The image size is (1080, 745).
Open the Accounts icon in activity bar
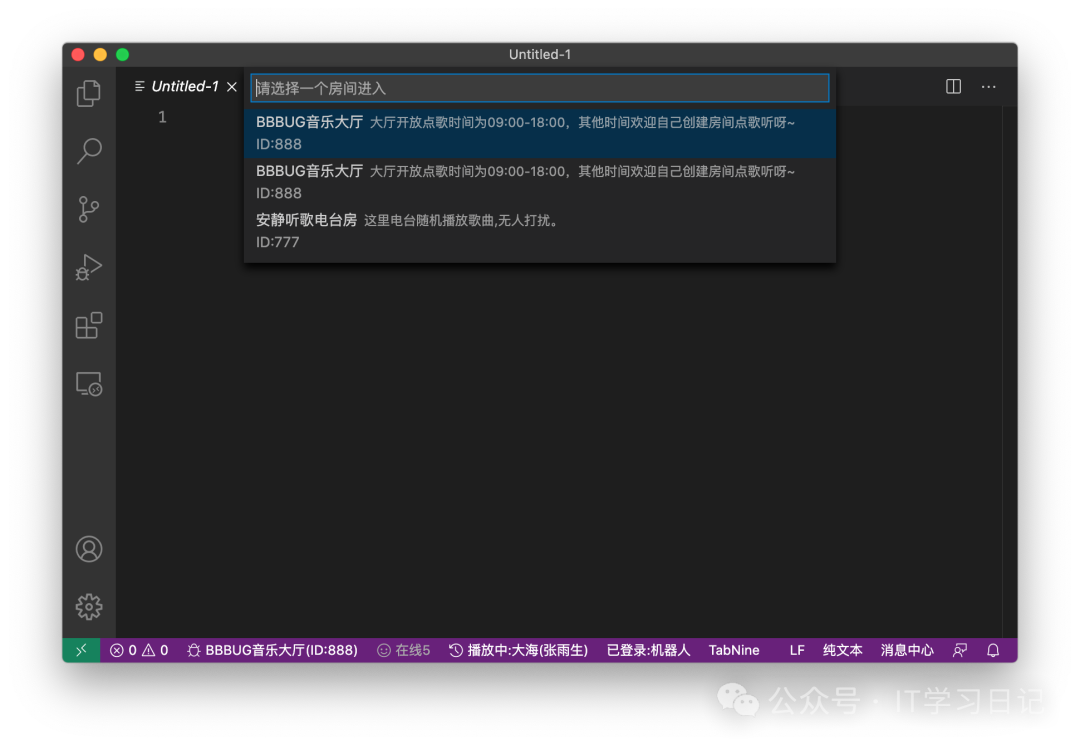(89, 549)
